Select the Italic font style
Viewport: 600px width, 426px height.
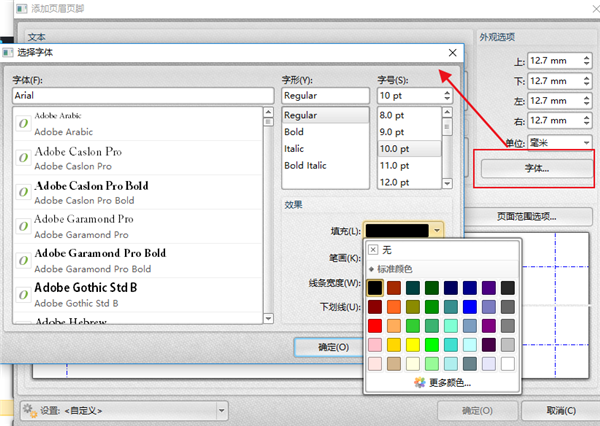(x=326, y=149)
